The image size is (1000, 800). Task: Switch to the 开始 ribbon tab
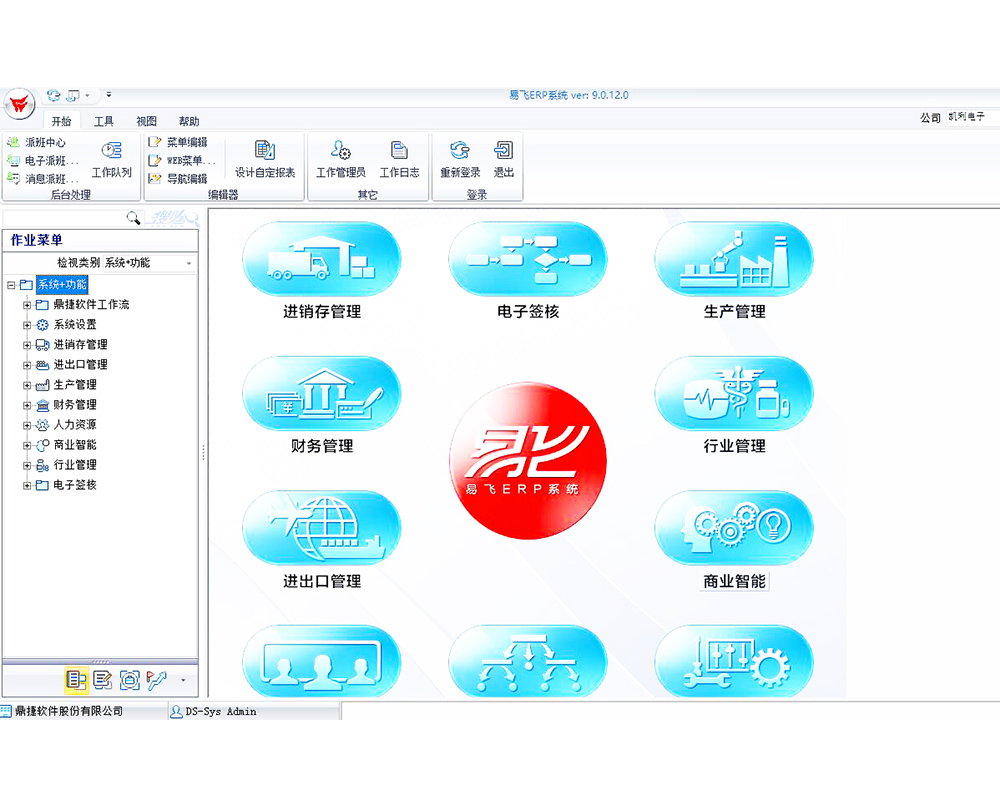61,121
